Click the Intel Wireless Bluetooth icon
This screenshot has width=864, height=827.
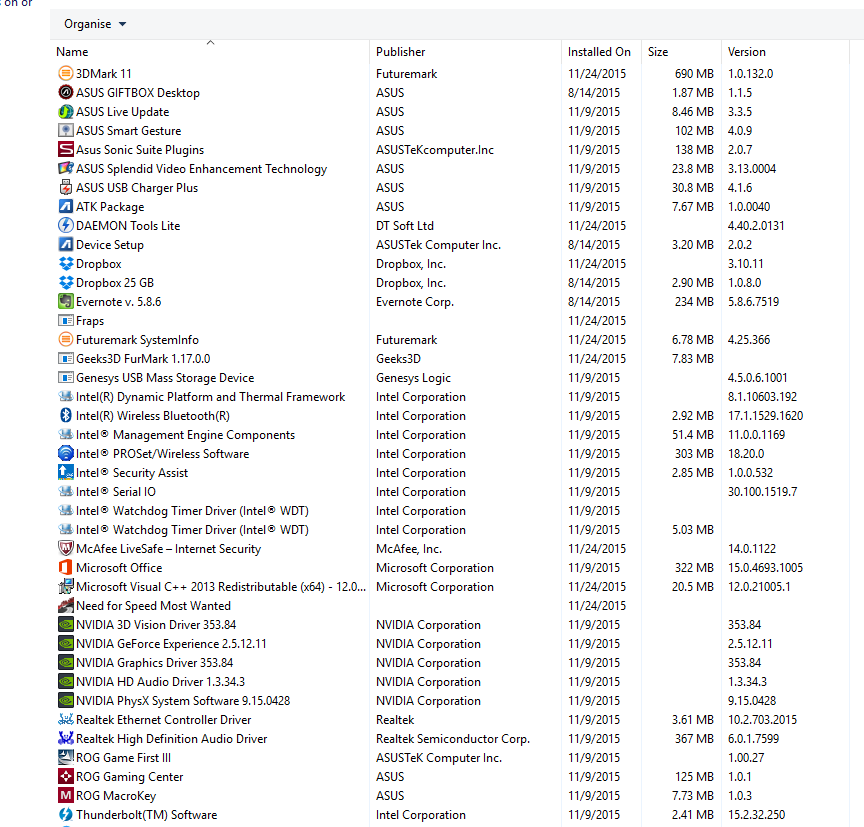coord(66,415)
